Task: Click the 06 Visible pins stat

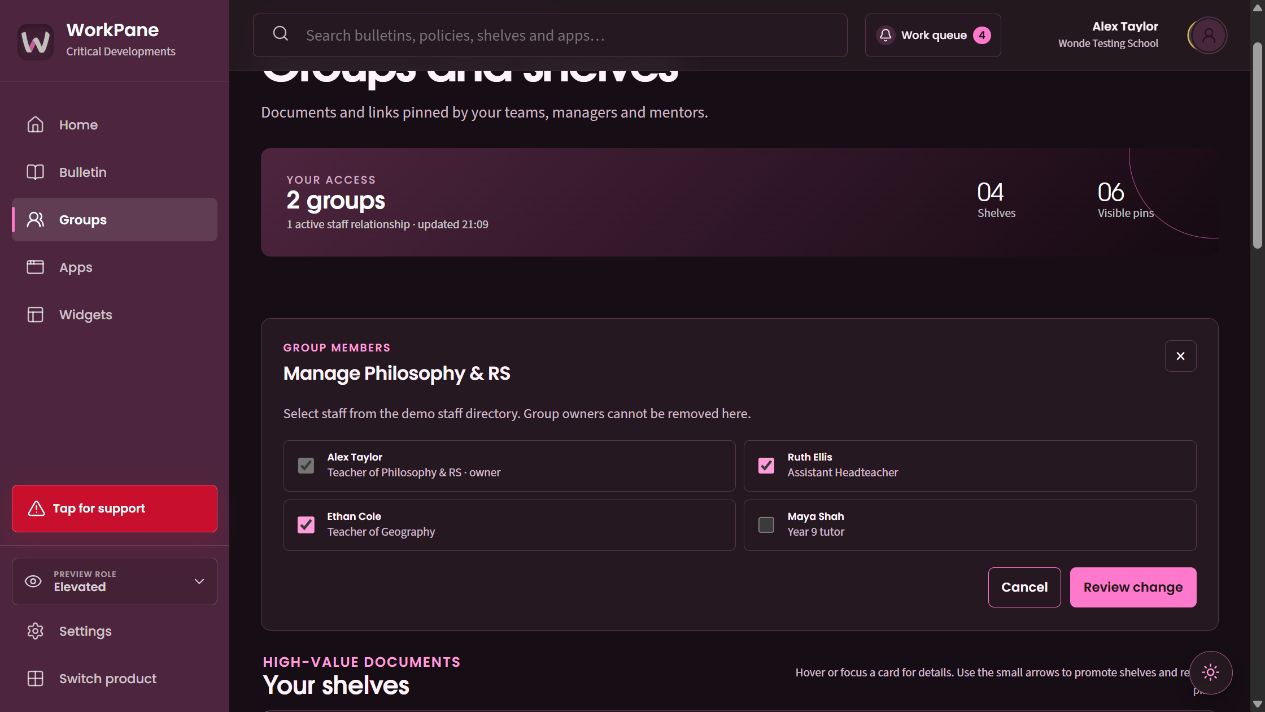Action: click(1126, 198)
